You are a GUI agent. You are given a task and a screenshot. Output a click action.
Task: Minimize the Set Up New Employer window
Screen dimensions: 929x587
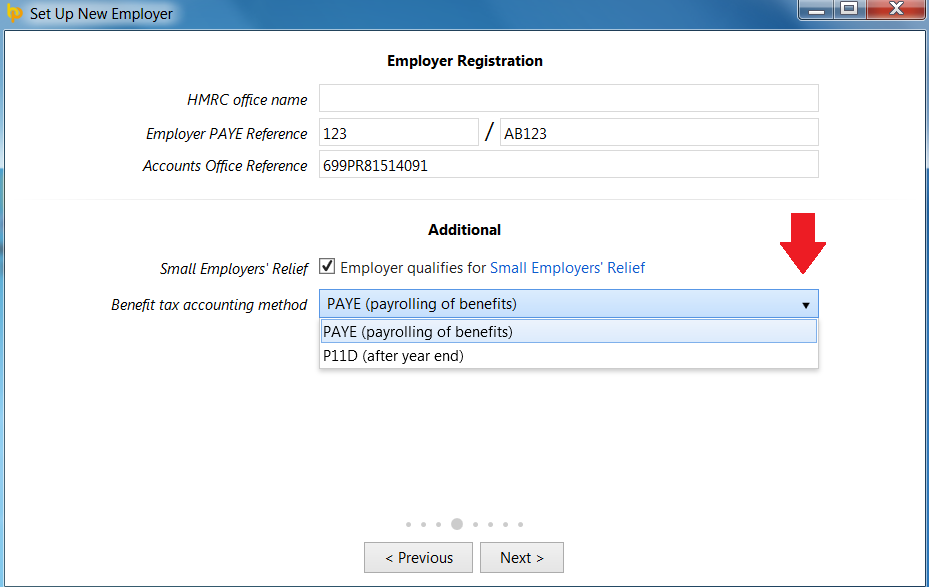(x=816, y=9)
